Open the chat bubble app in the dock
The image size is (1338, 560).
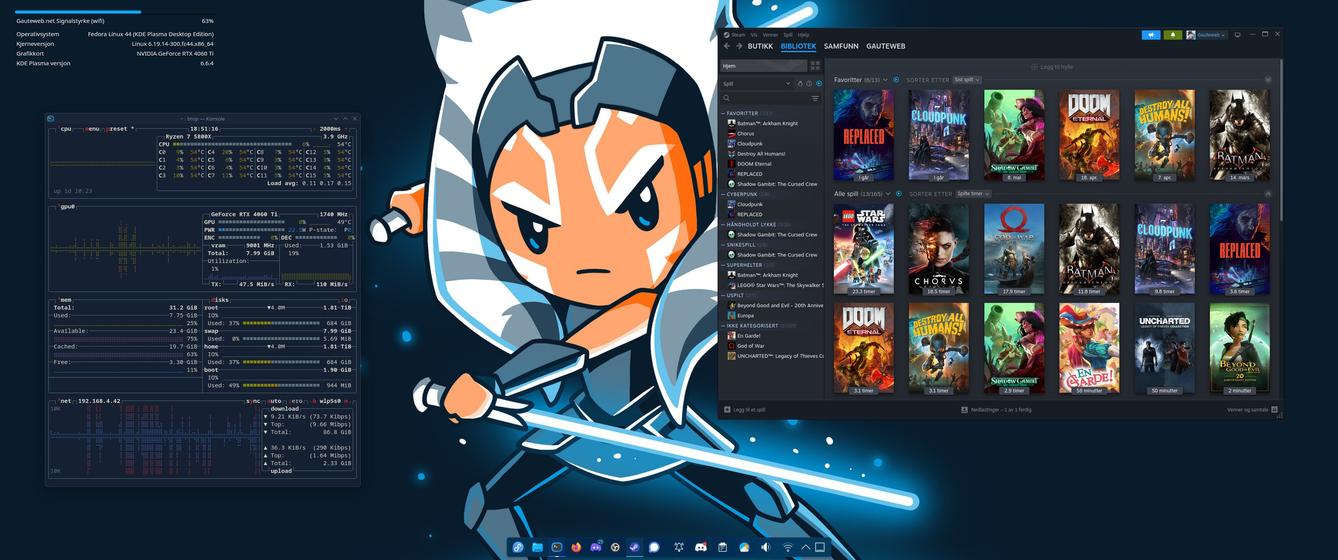654,547
